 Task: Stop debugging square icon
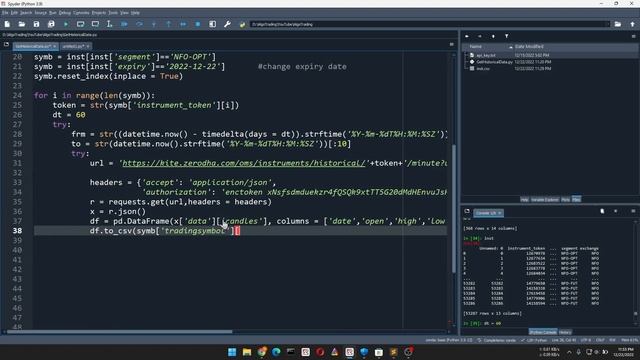(198, 24)
